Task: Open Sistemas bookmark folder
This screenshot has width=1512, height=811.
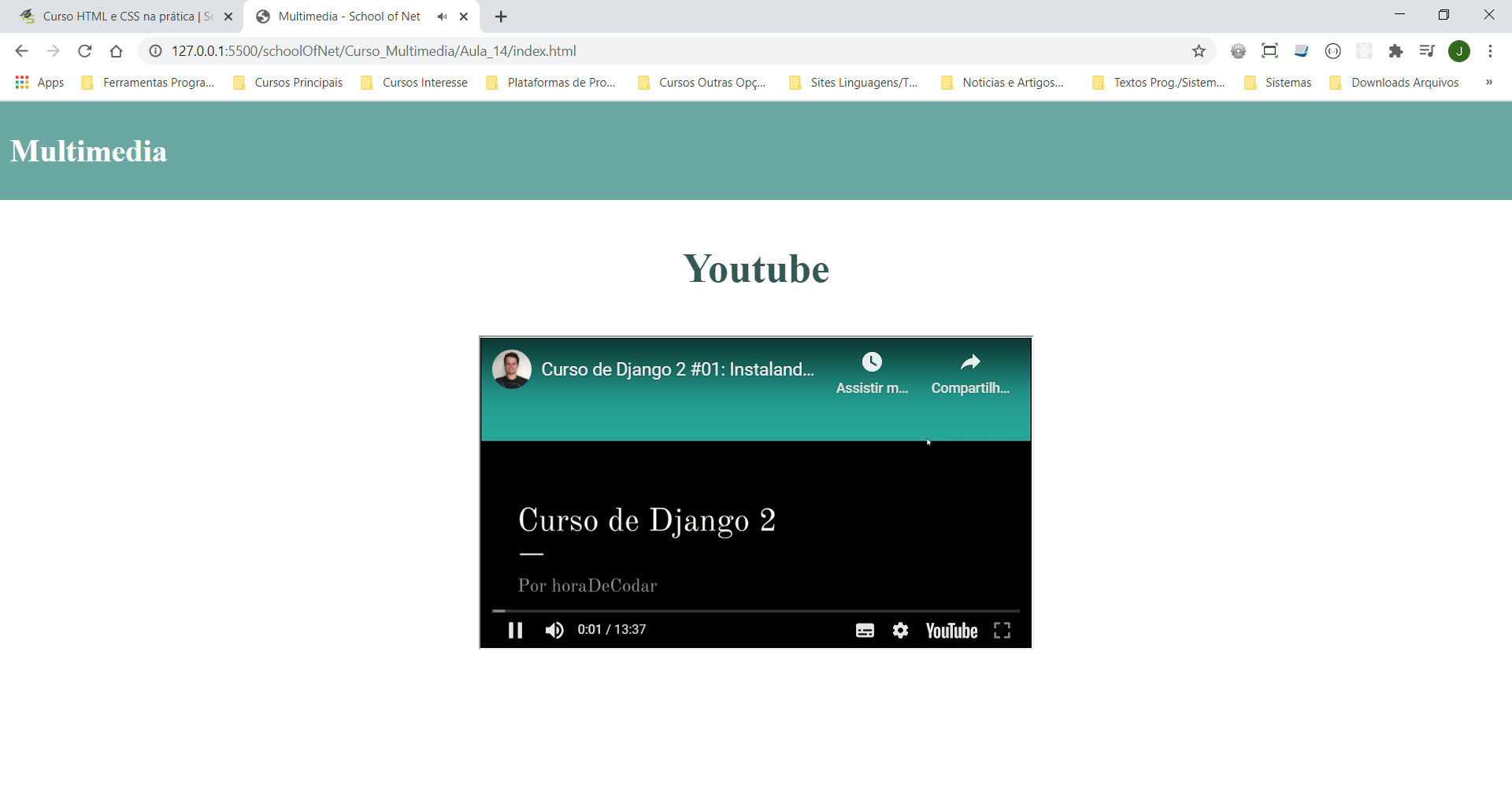Action: [x=1278, y=83]
